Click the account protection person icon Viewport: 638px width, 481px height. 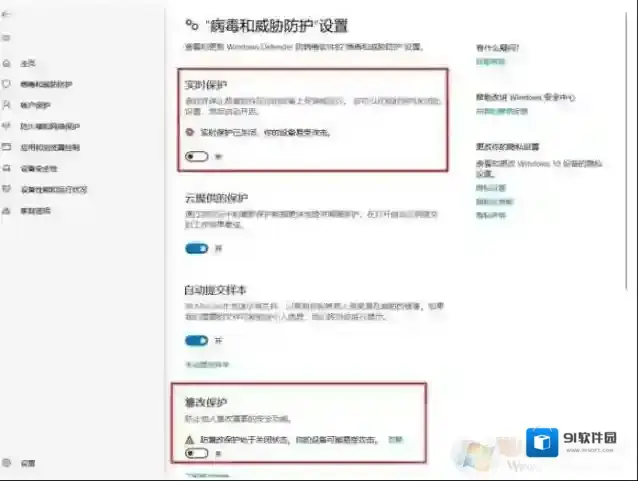pyautogui.click(x=8, y=105)
